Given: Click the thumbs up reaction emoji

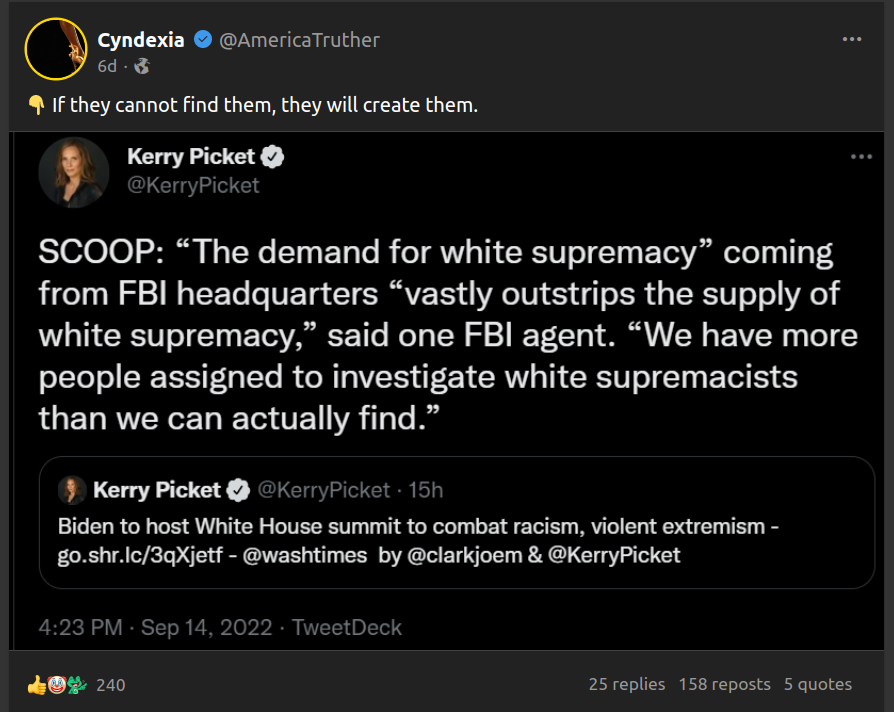Looking at the screenshot, I should 37,685.
